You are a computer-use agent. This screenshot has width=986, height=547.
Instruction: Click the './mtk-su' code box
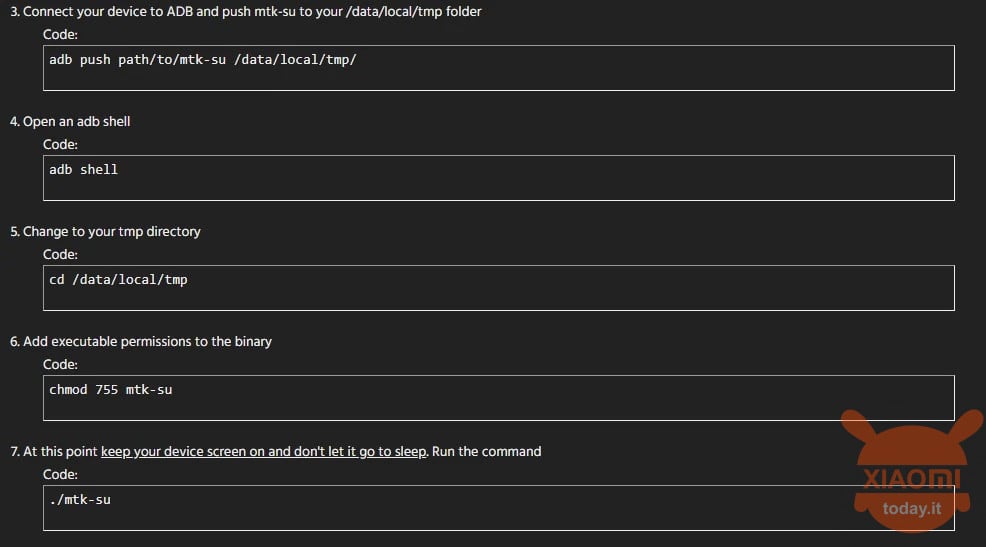click(499, 508)
